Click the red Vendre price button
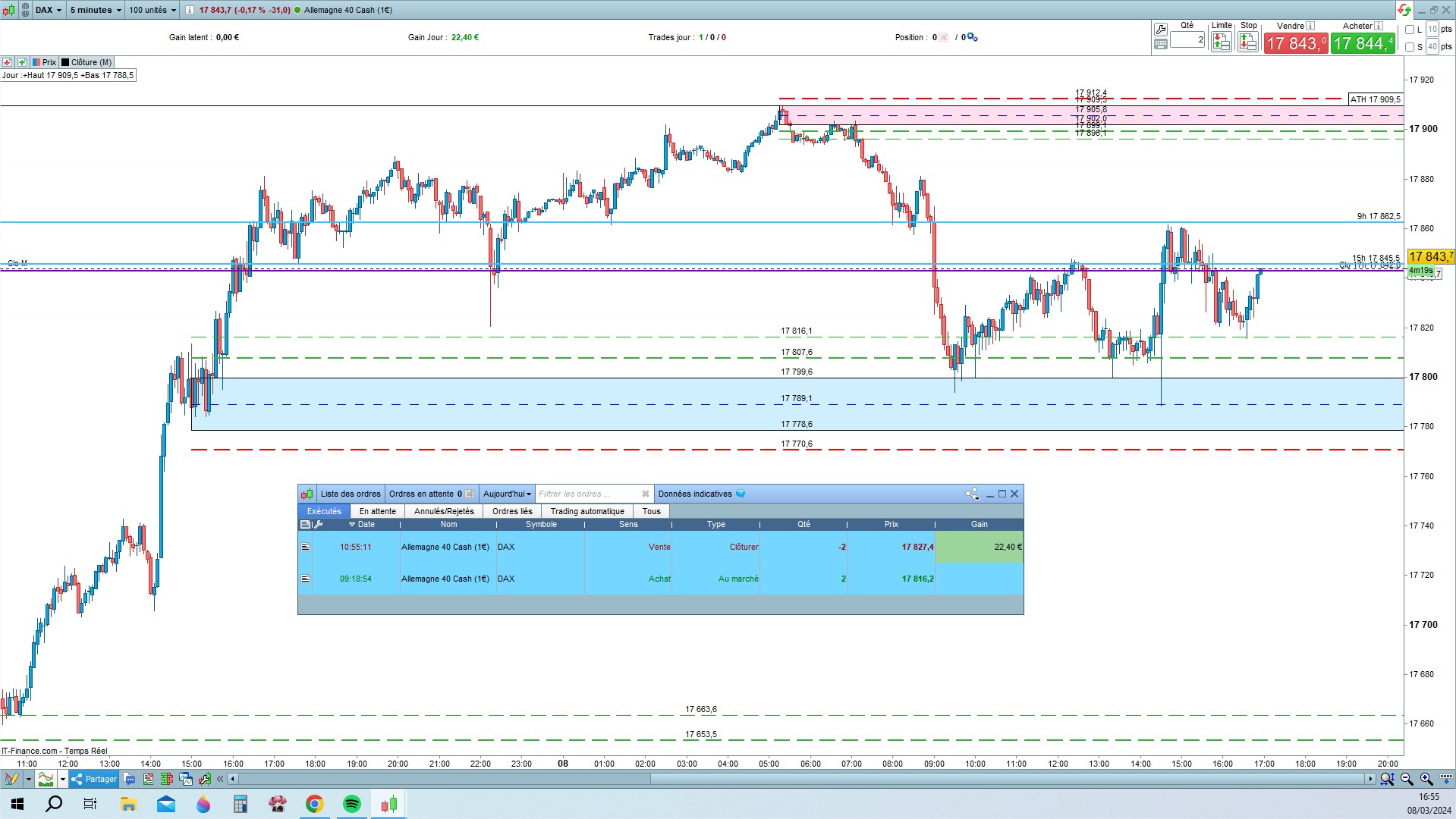The width and height of the screenshot is (1456, 819). coord(1295,44)
